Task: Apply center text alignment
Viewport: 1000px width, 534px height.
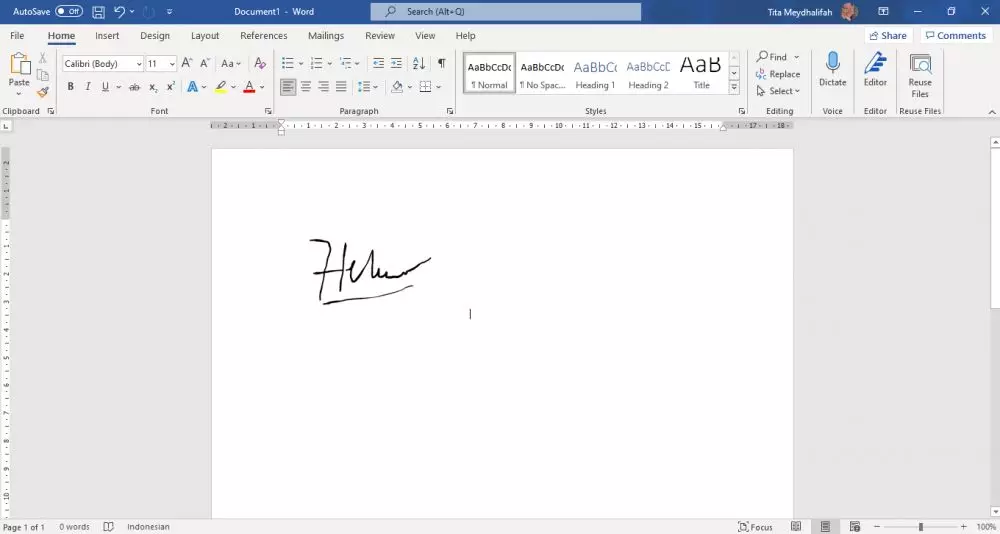Action: point(306,87)
